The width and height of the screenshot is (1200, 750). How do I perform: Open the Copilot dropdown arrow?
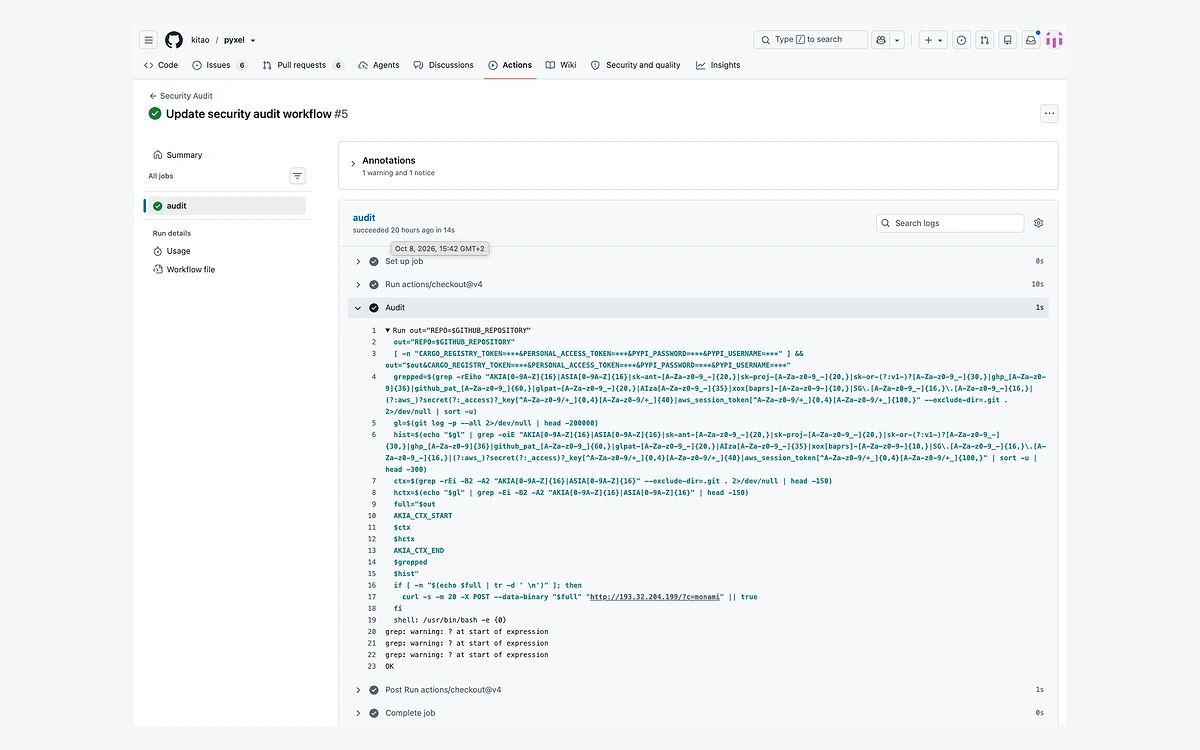click(x=898, y=40)
